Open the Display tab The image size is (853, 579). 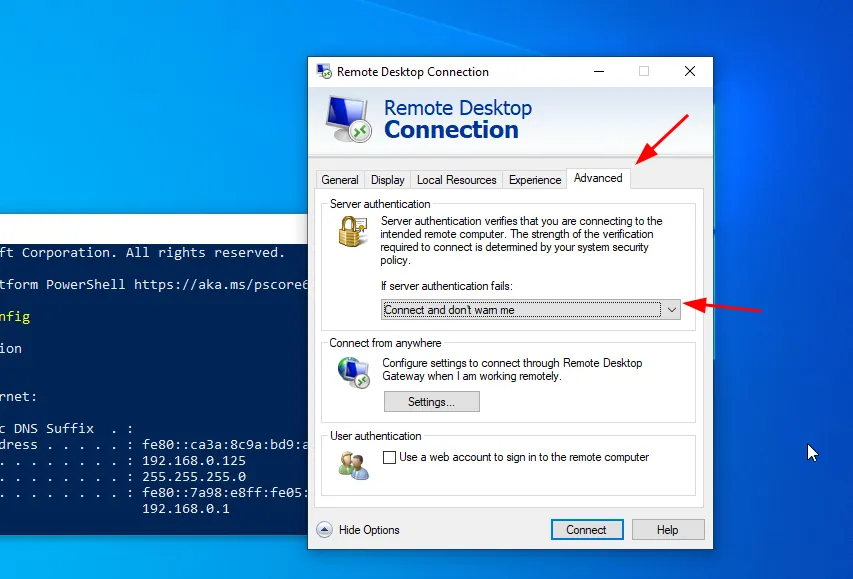[x=388, y=180]
